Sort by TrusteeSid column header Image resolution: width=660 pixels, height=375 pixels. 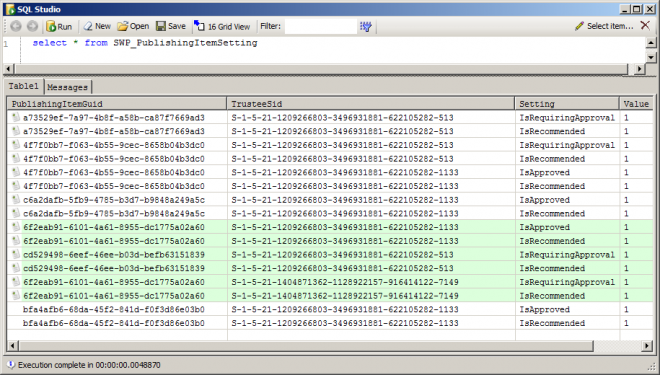click(x=370, y=104)
